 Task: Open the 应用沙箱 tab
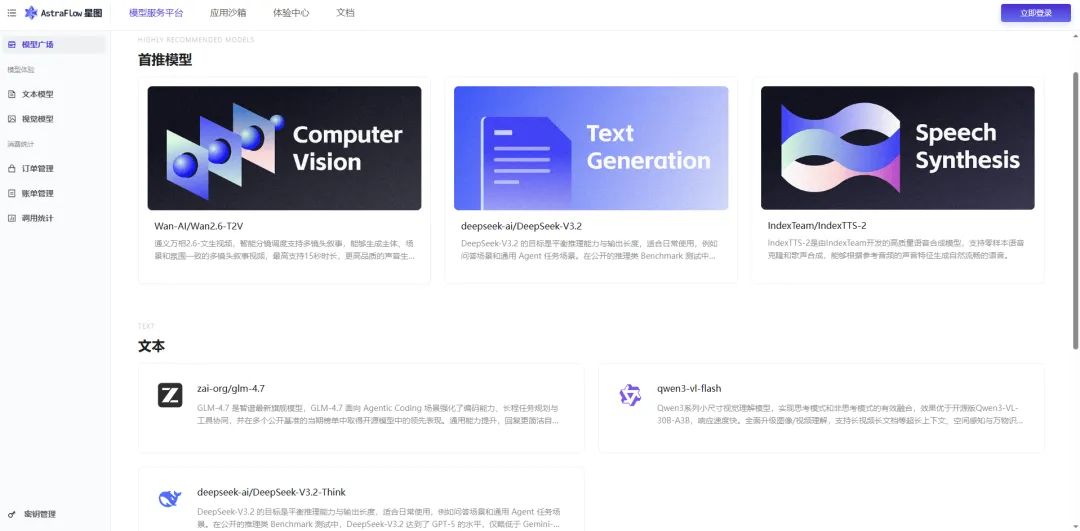[228, 13]
